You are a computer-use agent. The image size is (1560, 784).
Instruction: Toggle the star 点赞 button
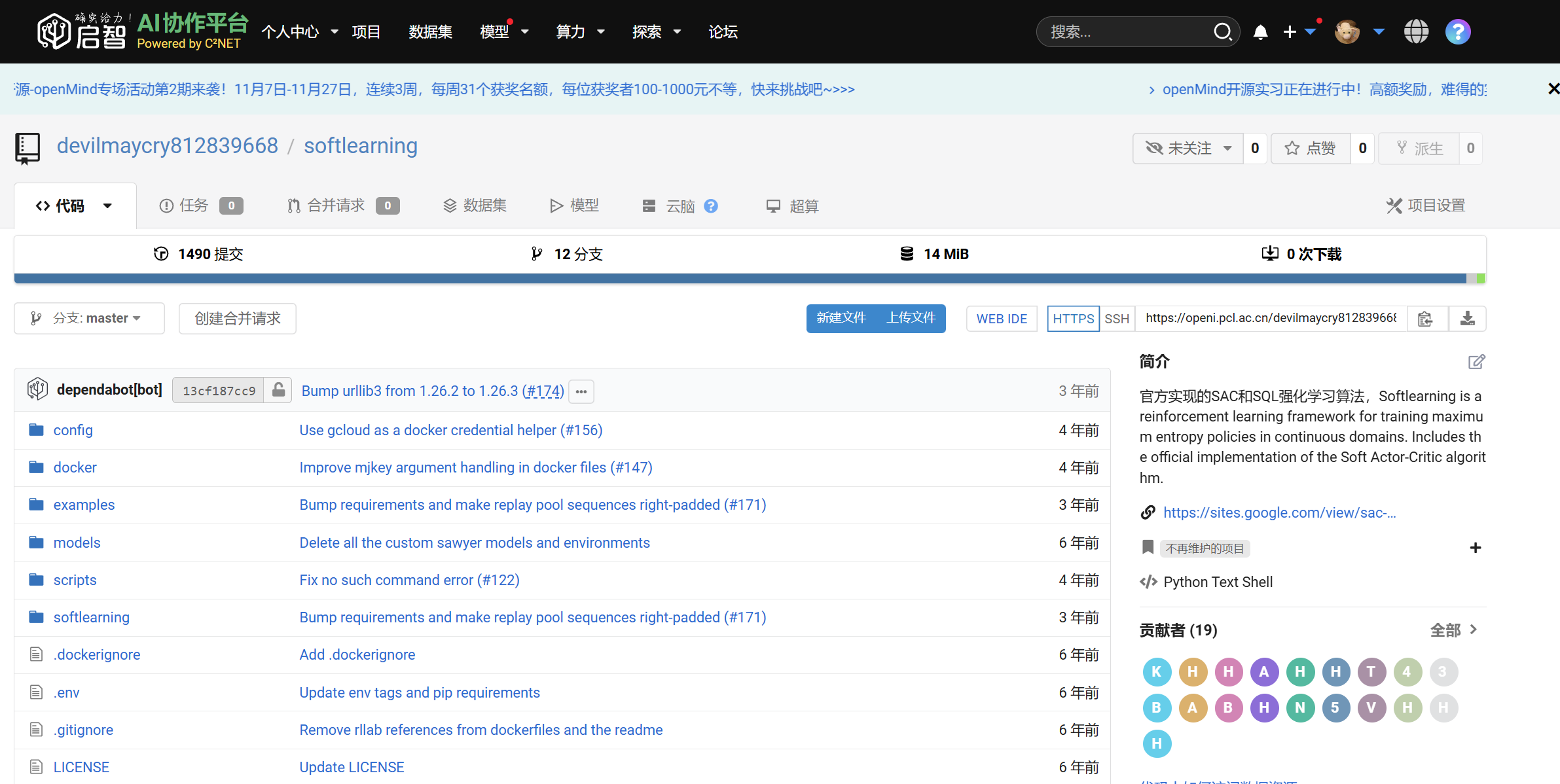pyautogui.click(x=1310, y=149)
